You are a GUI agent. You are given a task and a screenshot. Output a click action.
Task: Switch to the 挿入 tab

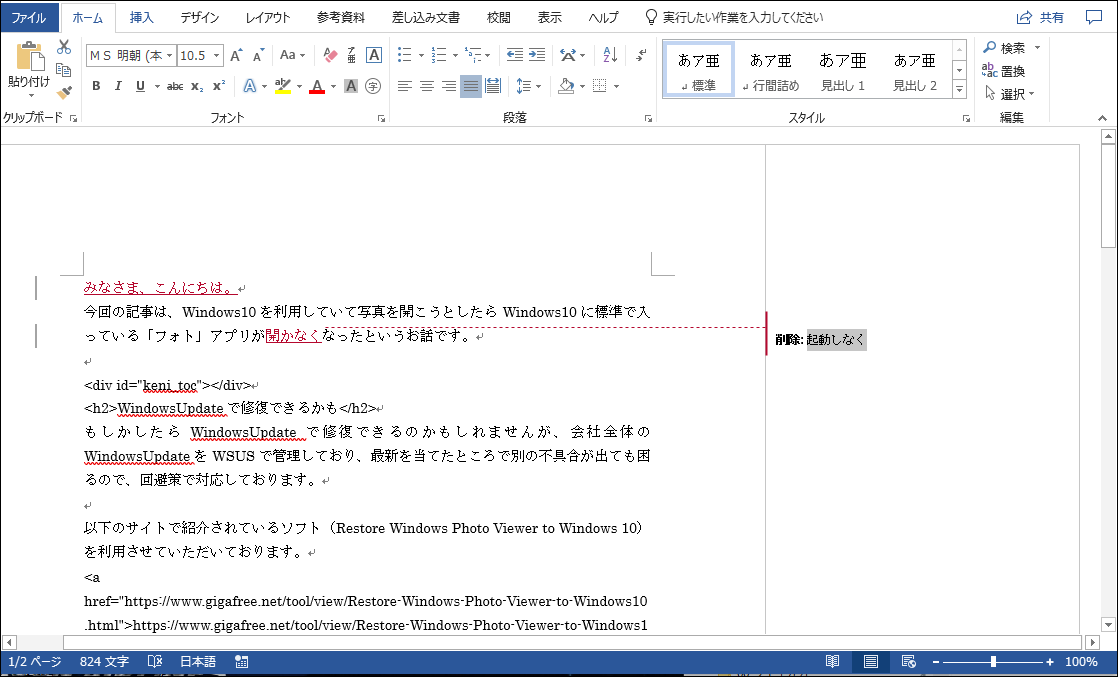pyautogui.click(x=142, y=17)
